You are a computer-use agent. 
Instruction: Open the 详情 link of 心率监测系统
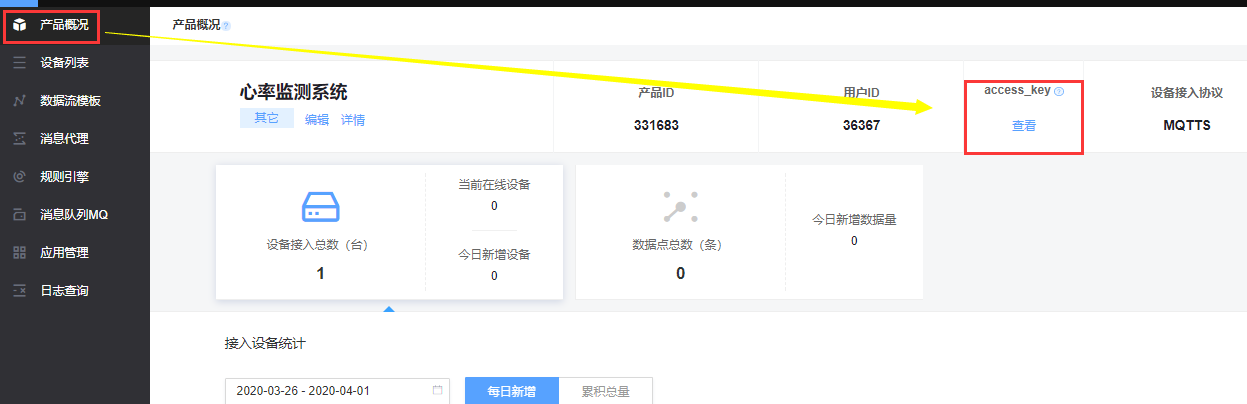(353, 120)
